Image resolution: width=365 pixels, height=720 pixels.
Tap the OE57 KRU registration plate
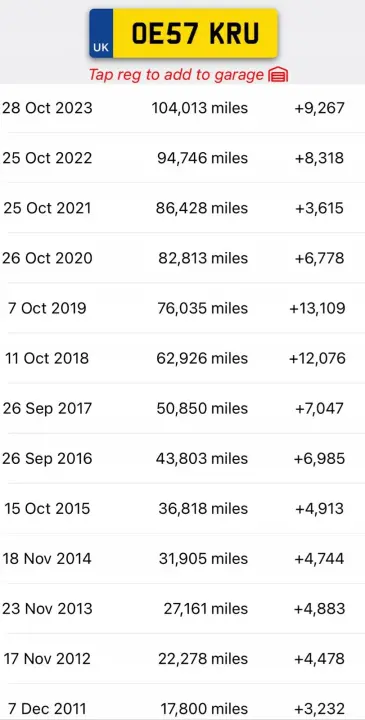[184, 33]
